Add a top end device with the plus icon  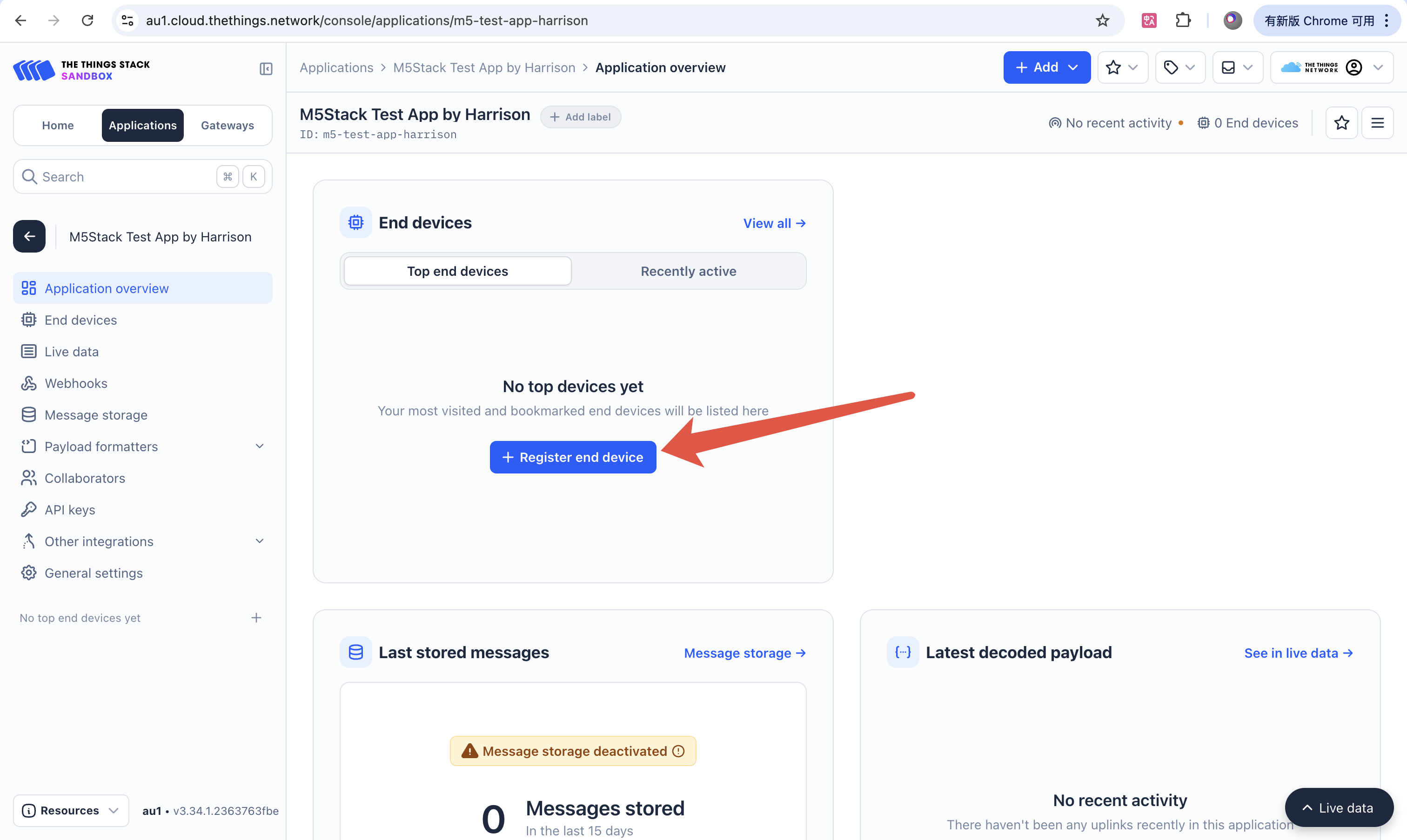pos(256,618)
